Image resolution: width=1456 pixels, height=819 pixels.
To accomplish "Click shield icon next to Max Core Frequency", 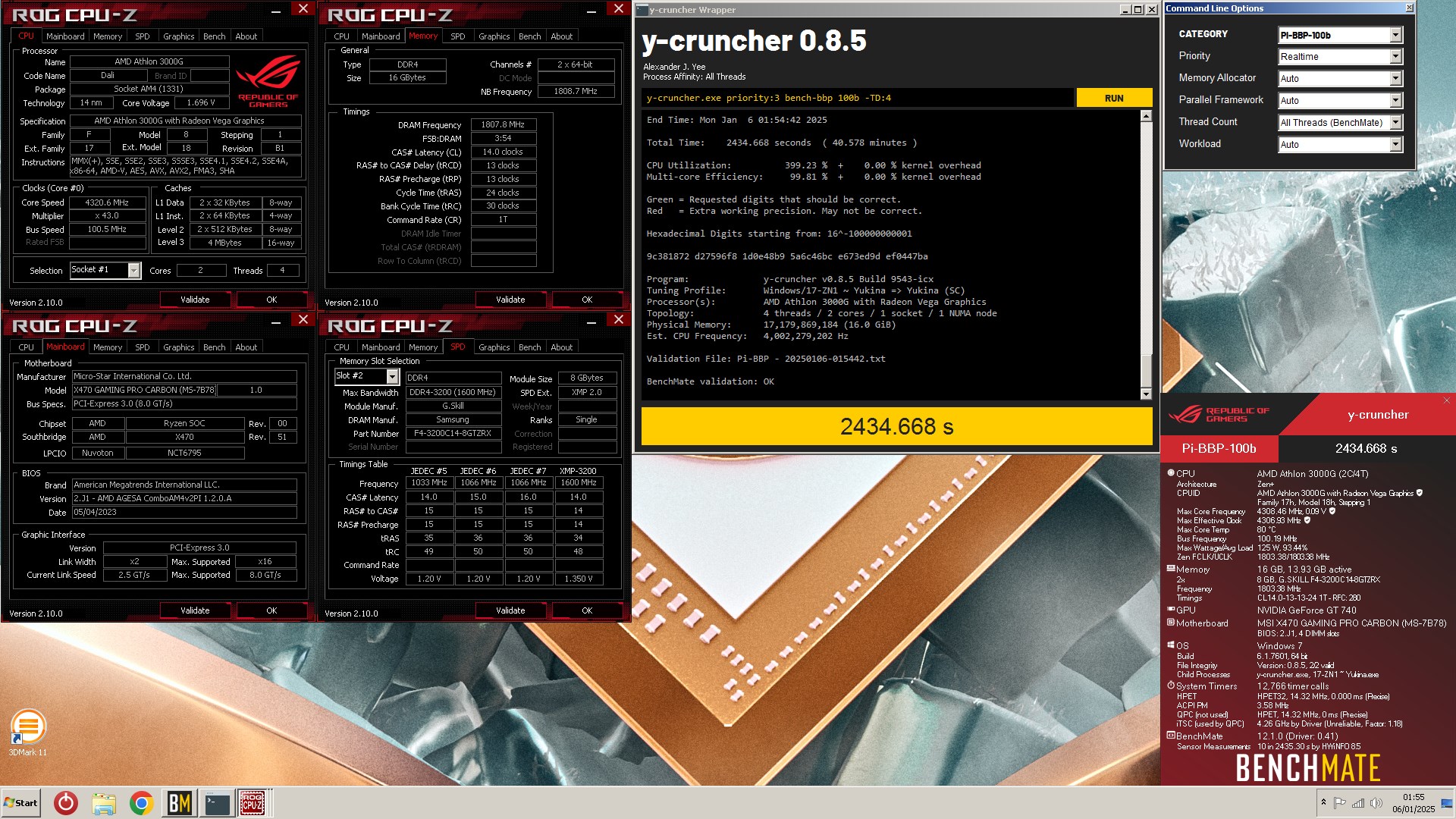I will click(1332, 511).
